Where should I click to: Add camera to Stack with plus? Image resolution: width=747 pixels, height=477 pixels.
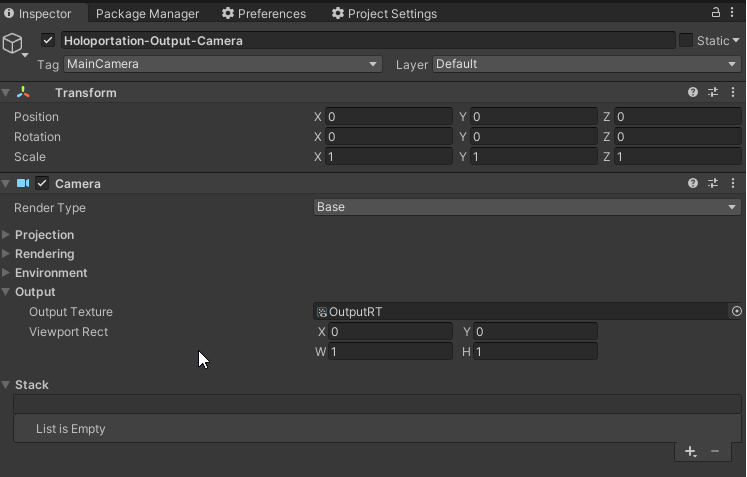click(x=690, y=451)
